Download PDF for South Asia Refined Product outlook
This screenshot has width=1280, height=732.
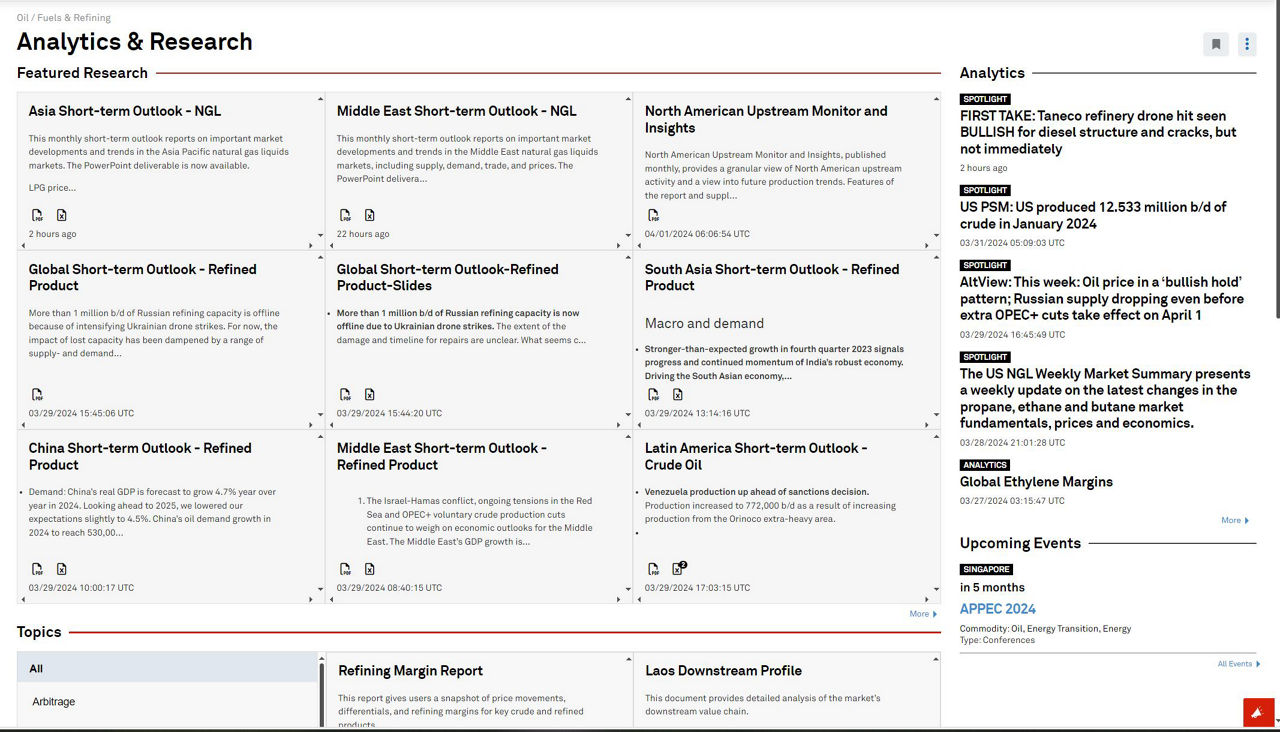pos(653,395)
